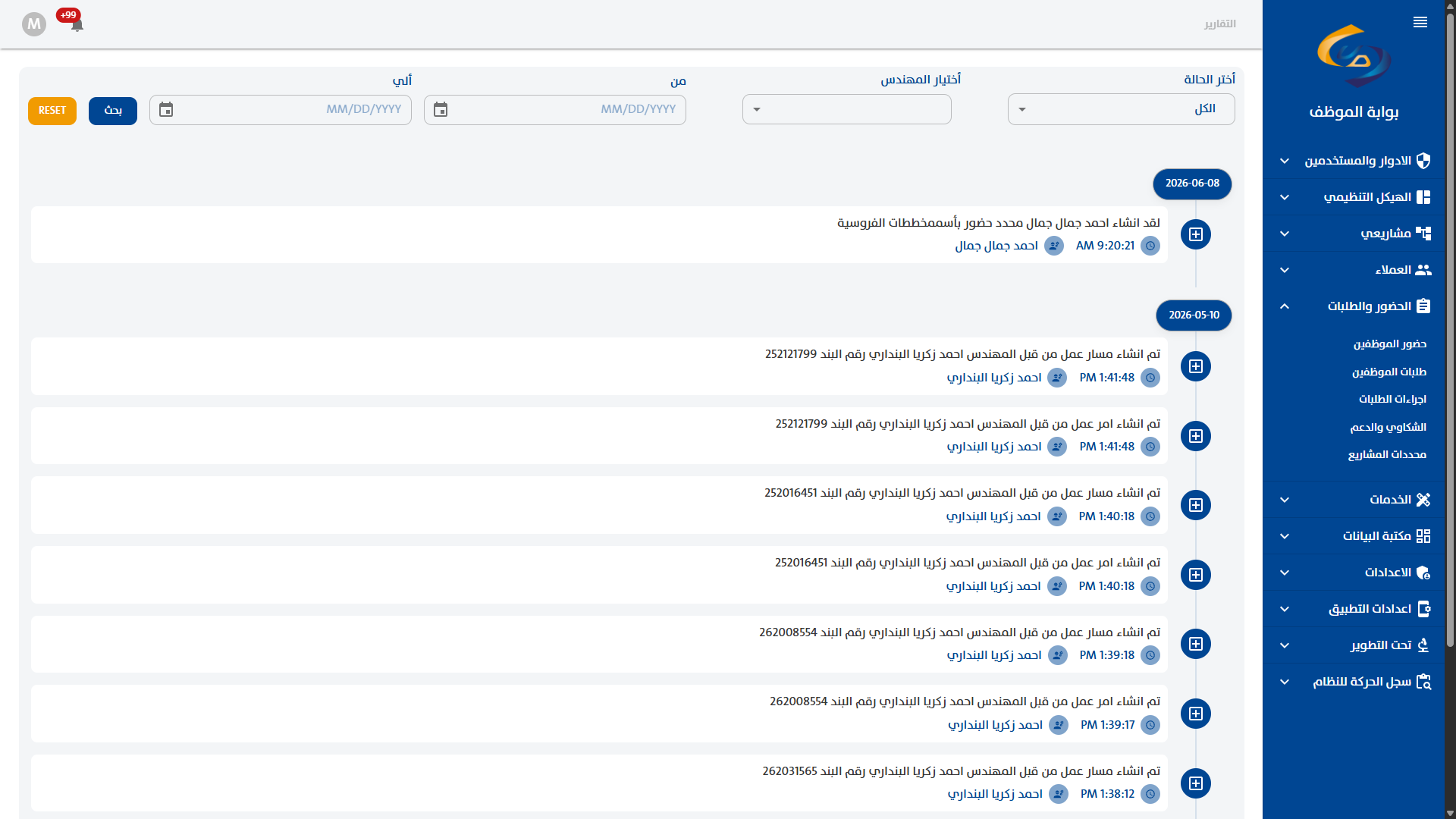
Task: Click احمد زكريا البنداري name at 1:38:12 PM
Action: pyautogui.click(x=995, y=794)
